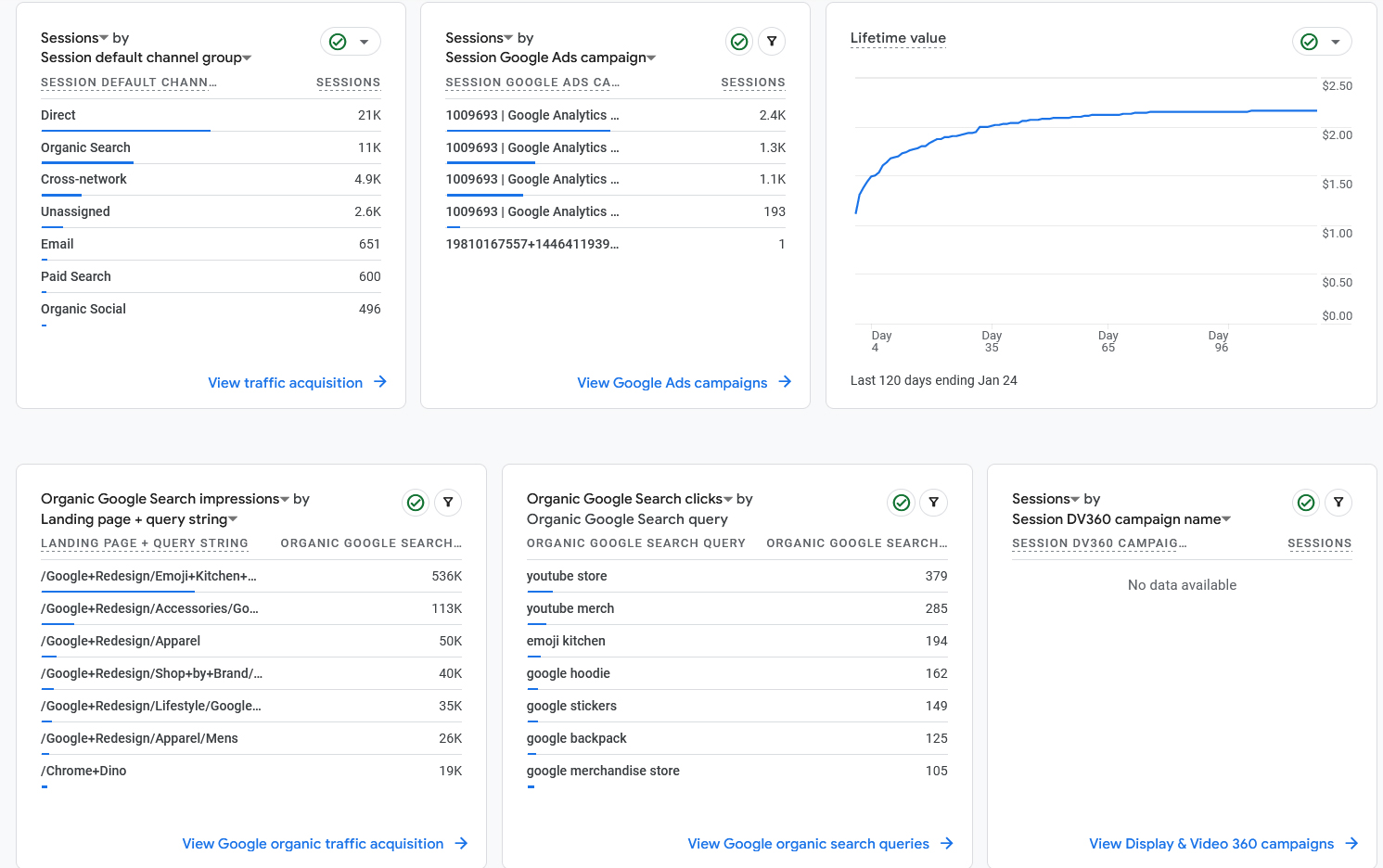Expand the Session default channel group dimension selector
1383x868 pixels.
click(246, 57)
